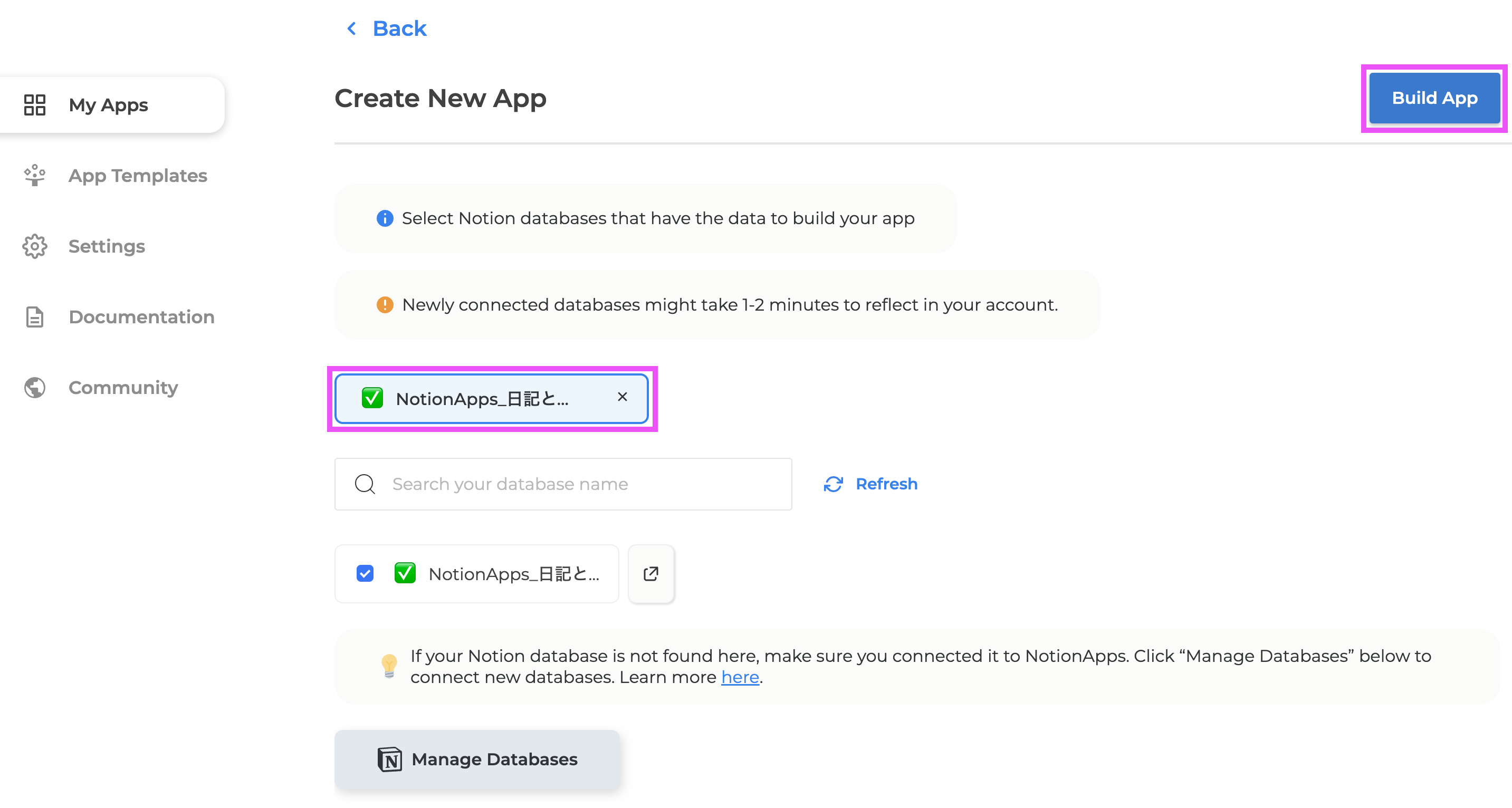Viewport: 1512px width, 808px height.
Task: Click the magnifier search icon
Action: pyautogui.click(x=365, y=484)
